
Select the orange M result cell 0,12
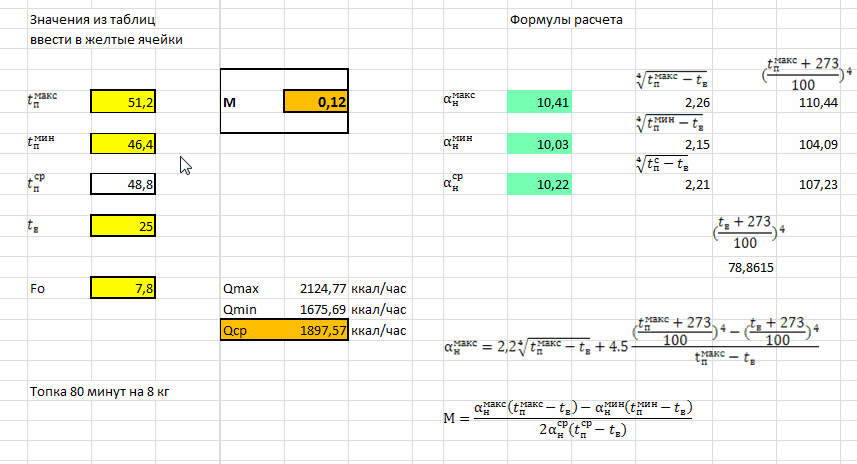click(315, 101)
